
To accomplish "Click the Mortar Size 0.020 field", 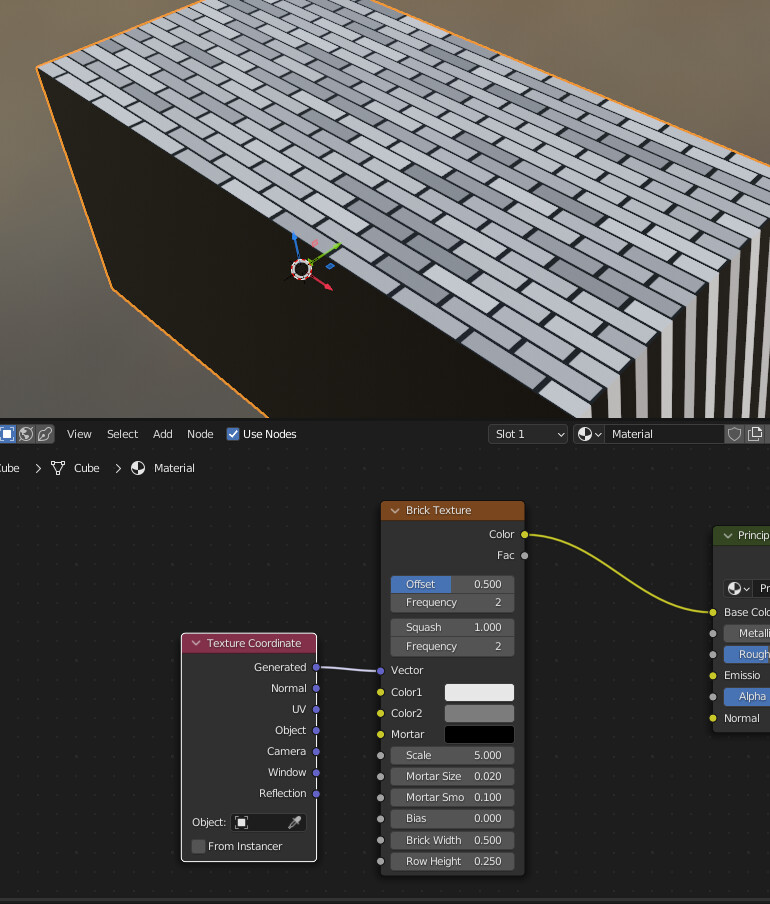I will (x=452, y=777).
